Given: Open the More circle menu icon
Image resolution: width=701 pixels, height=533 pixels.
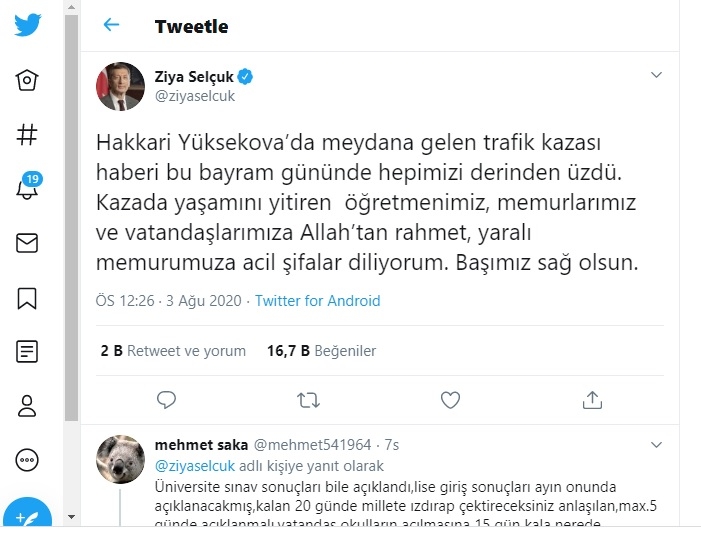Looking at the screenshot, I should pos(27,459).
